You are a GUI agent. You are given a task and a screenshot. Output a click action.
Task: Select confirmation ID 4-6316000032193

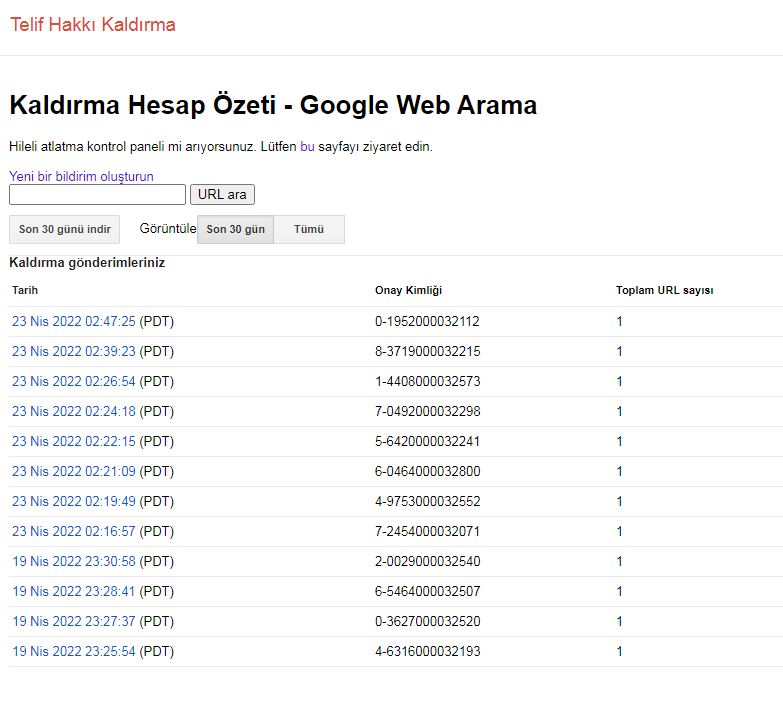427,651
